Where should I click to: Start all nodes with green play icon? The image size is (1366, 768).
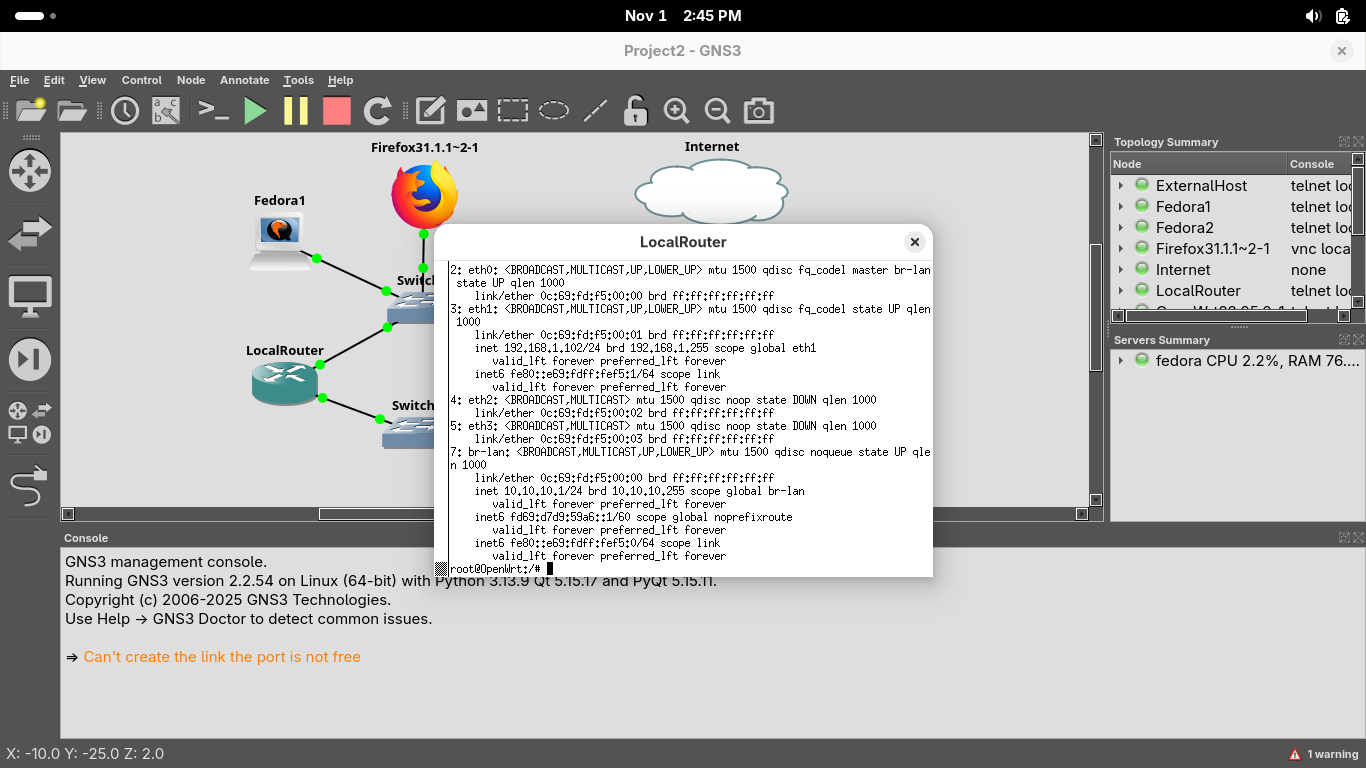pyautogui.click(x=255, y=111)
